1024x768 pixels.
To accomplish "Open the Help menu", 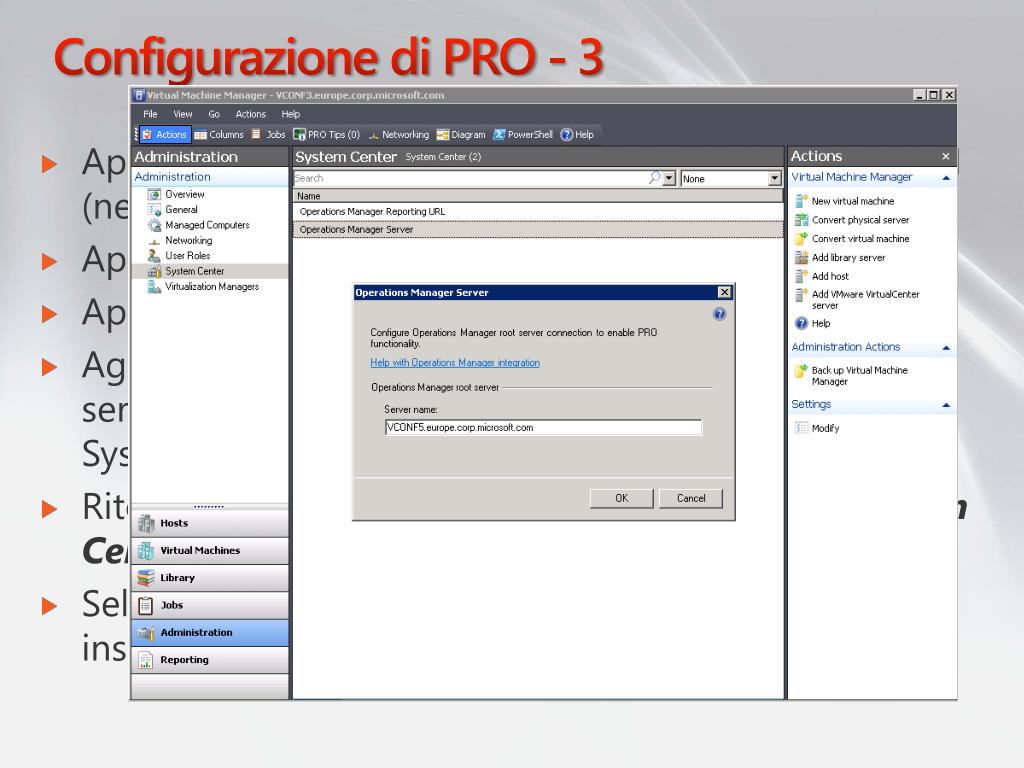I will tap(290, 114).
